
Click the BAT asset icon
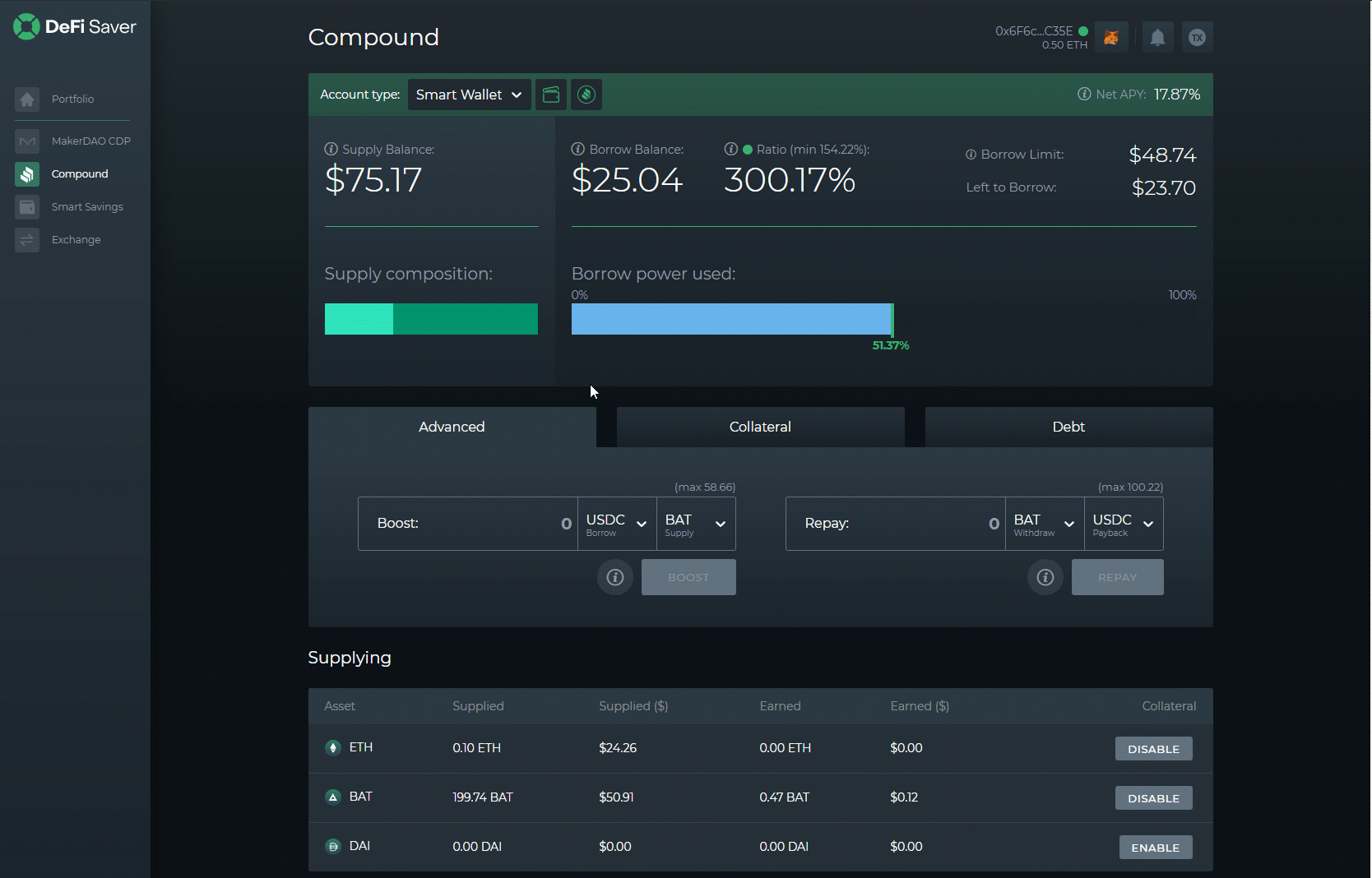(333, 797)
